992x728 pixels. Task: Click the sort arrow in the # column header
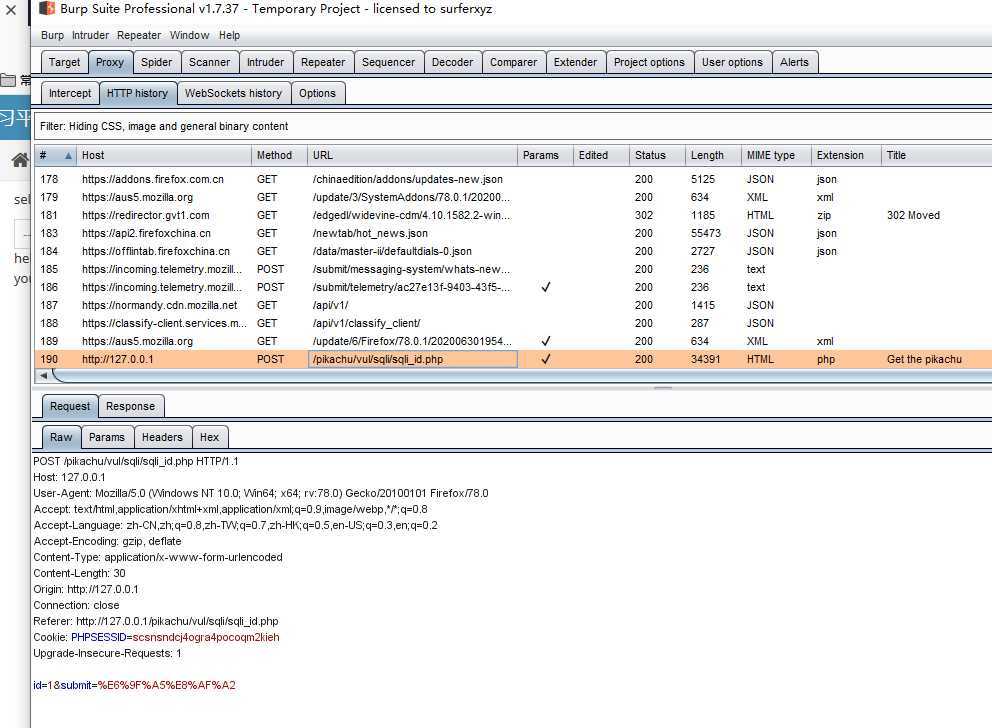[x=68, y=156]
